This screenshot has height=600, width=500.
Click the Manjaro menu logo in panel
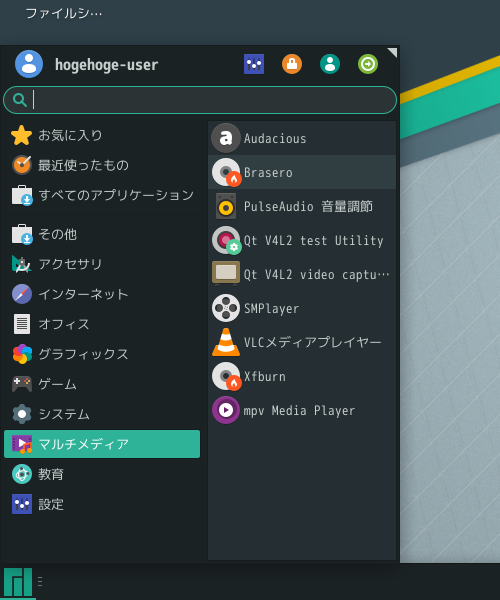pyautogui.click(x=18, y=582)
